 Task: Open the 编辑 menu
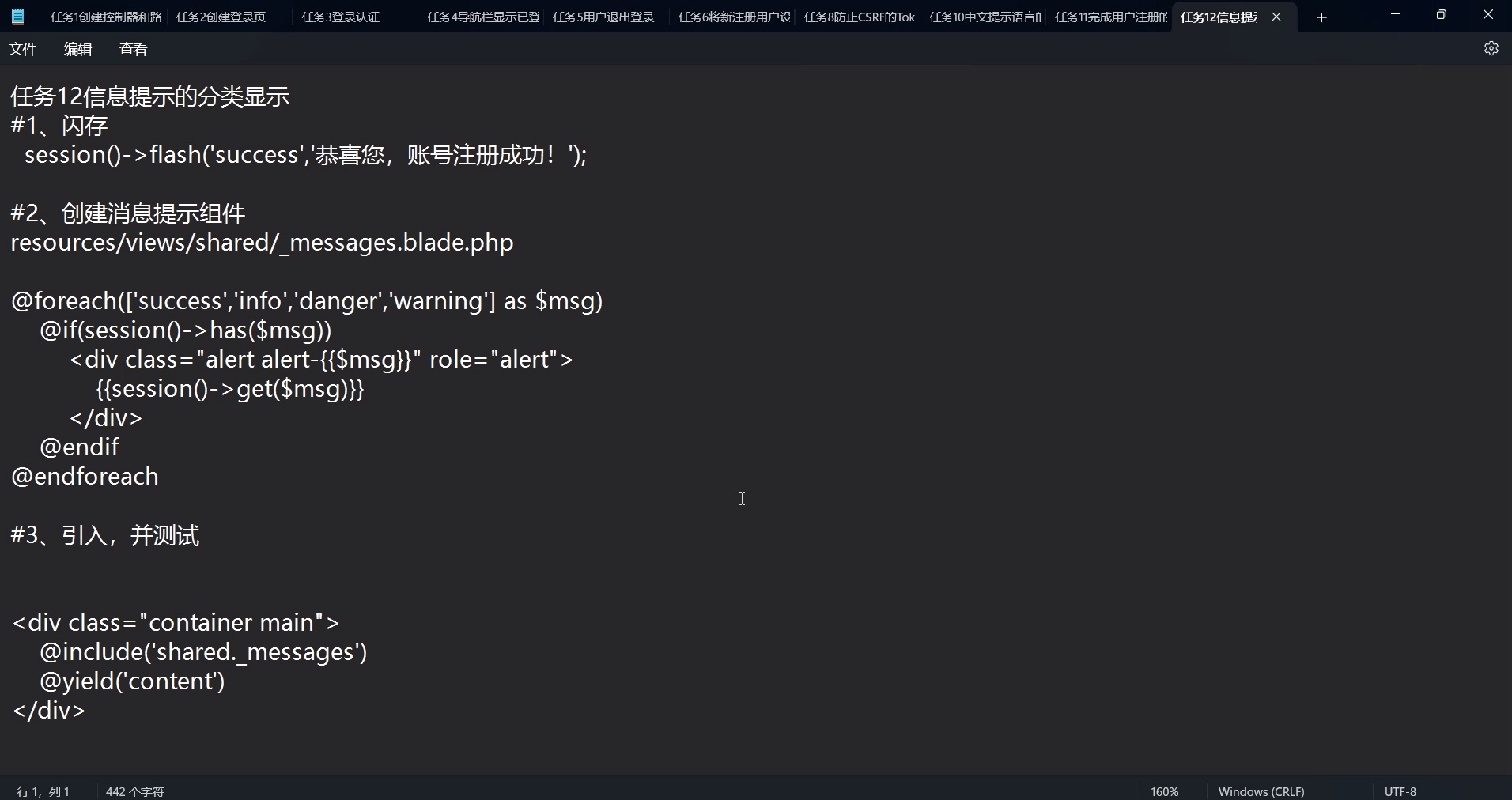pyautogui.click(x=77, y=48)
